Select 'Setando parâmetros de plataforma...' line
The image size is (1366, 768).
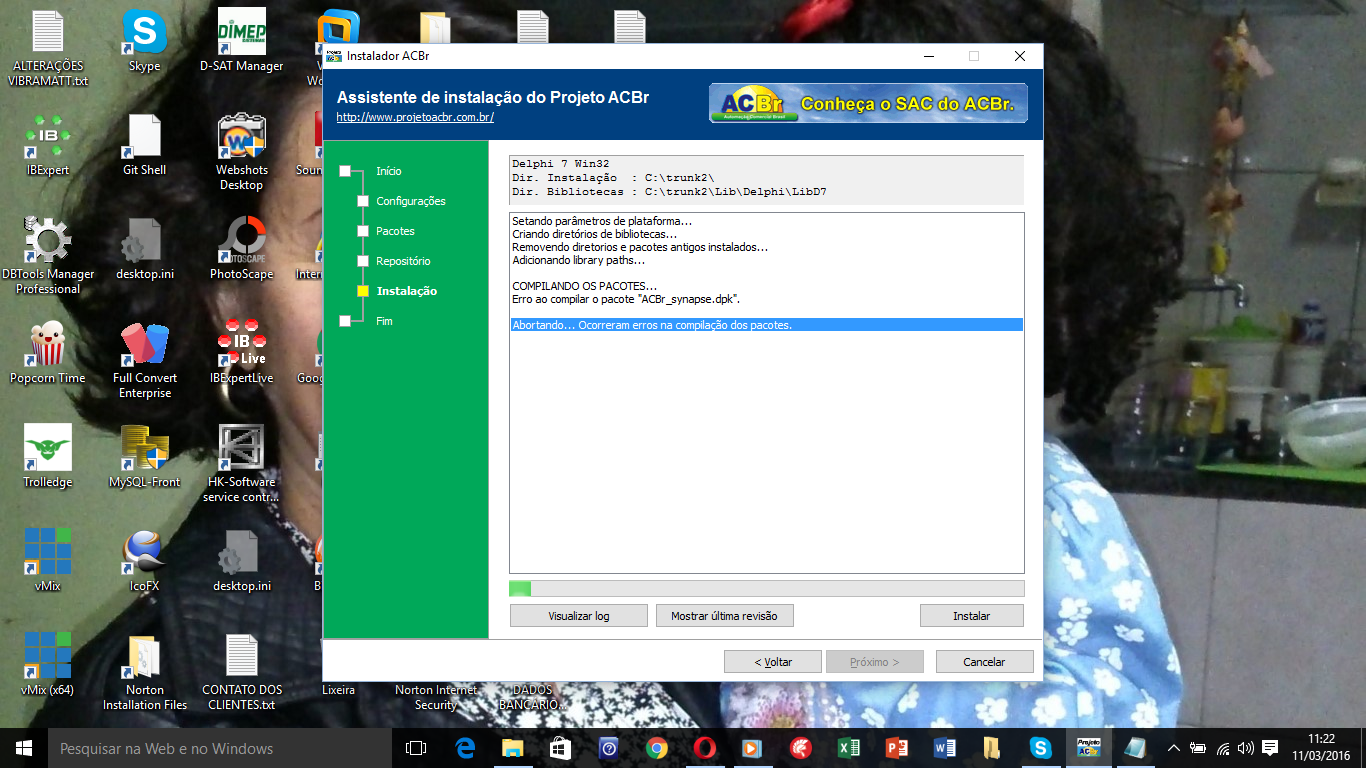pyautogui.click(x=602, y=221)
